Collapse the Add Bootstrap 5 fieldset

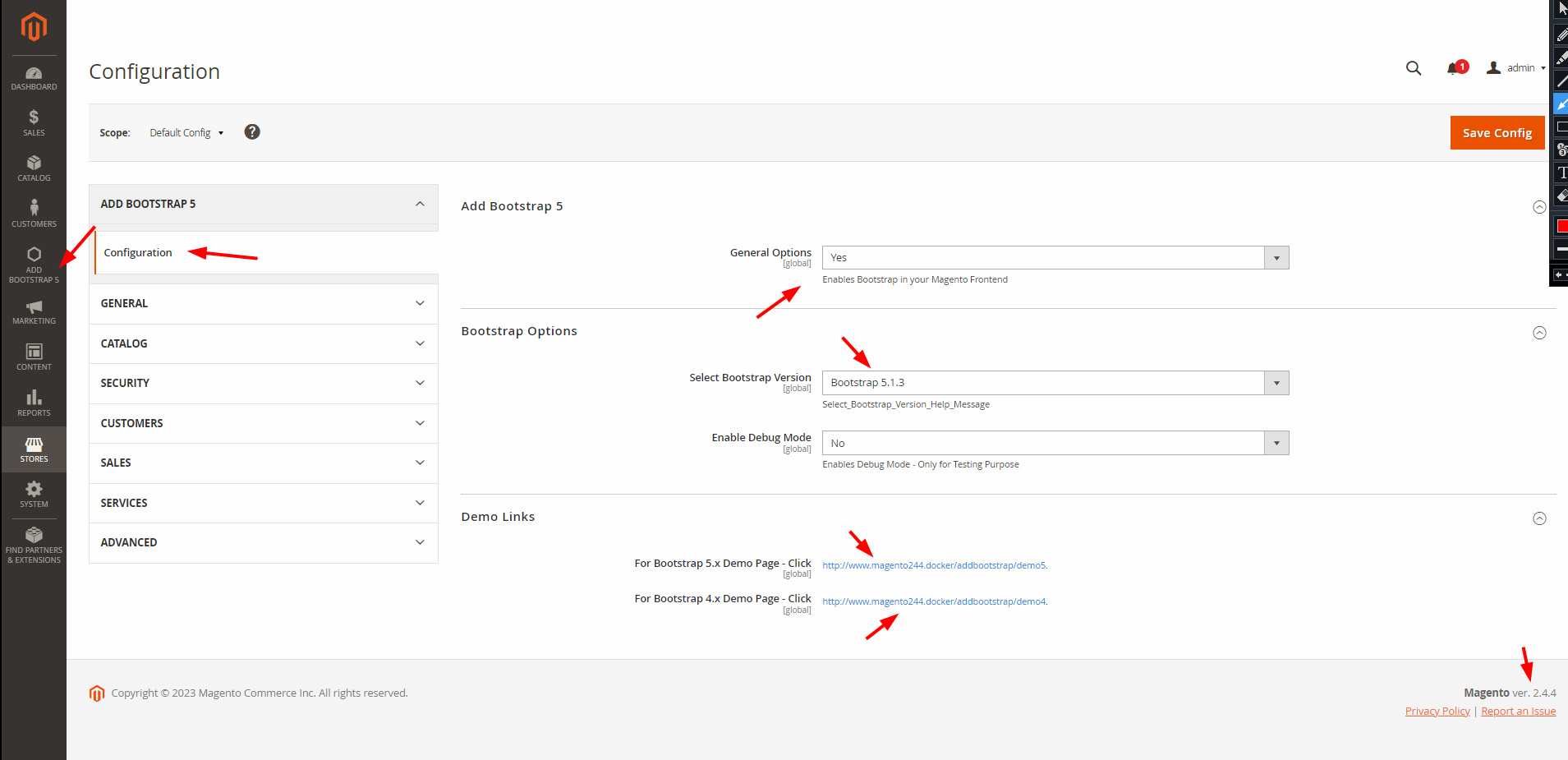point(1540,207)
